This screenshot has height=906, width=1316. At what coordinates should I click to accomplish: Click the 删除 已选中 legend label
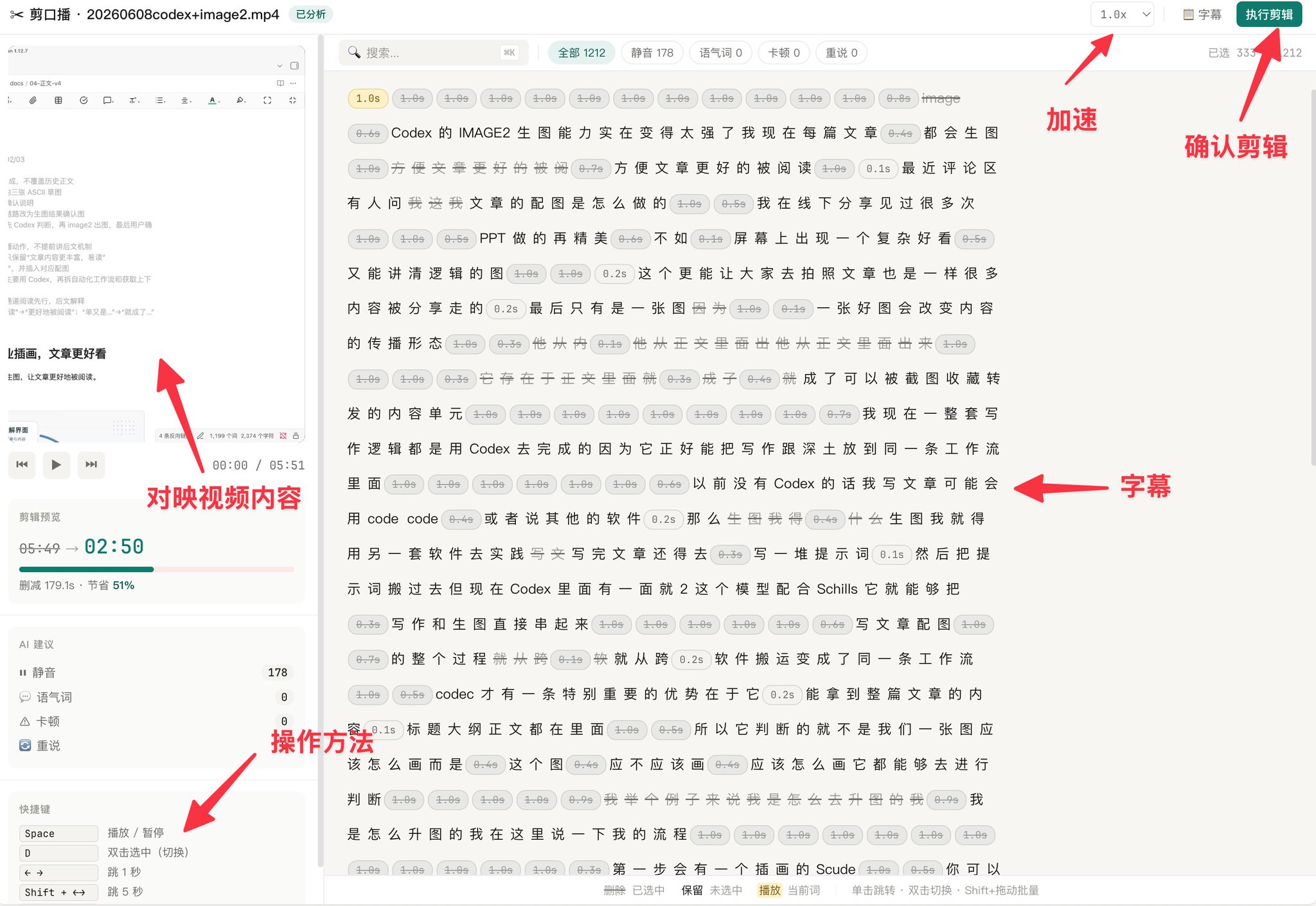[634, 891]
